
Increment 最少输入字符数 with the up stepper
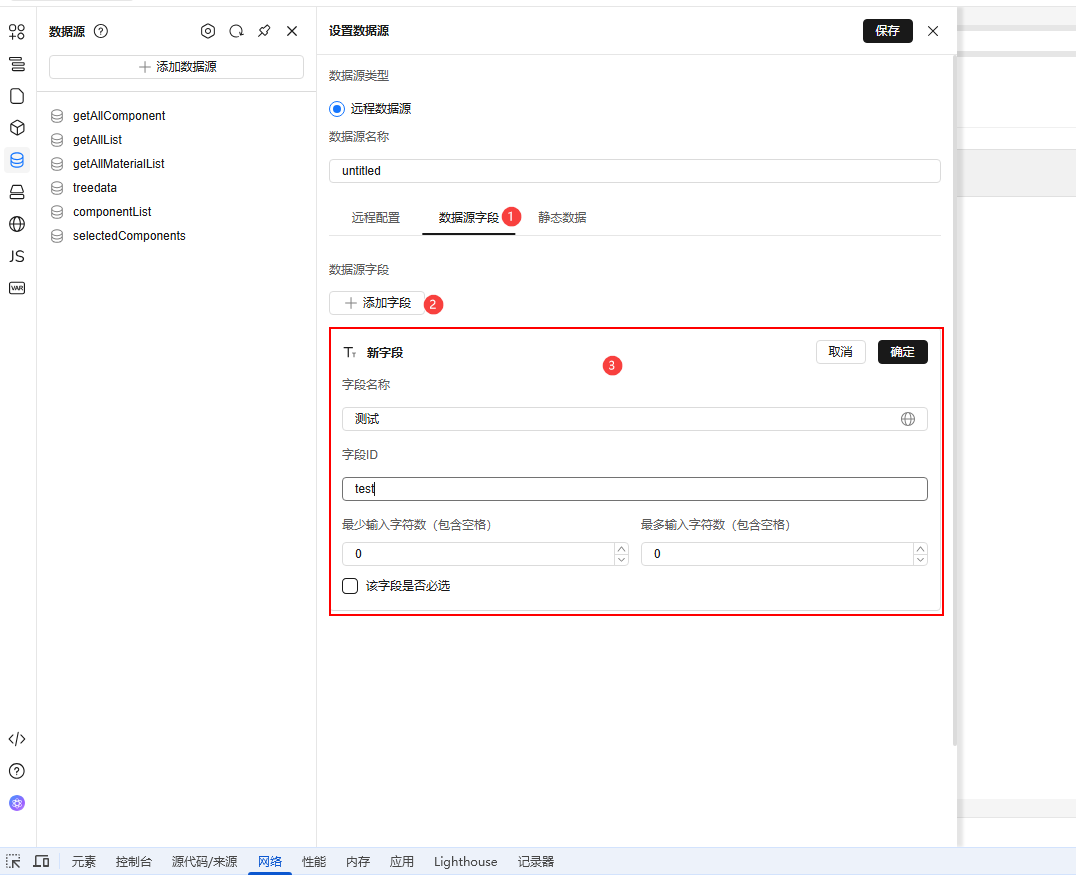click(x=621, y=548)
